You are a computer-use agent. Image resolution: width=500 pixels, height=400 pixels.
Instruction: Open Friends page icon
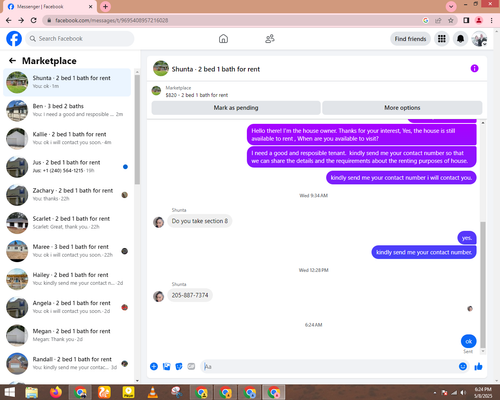tap(270, 39)
